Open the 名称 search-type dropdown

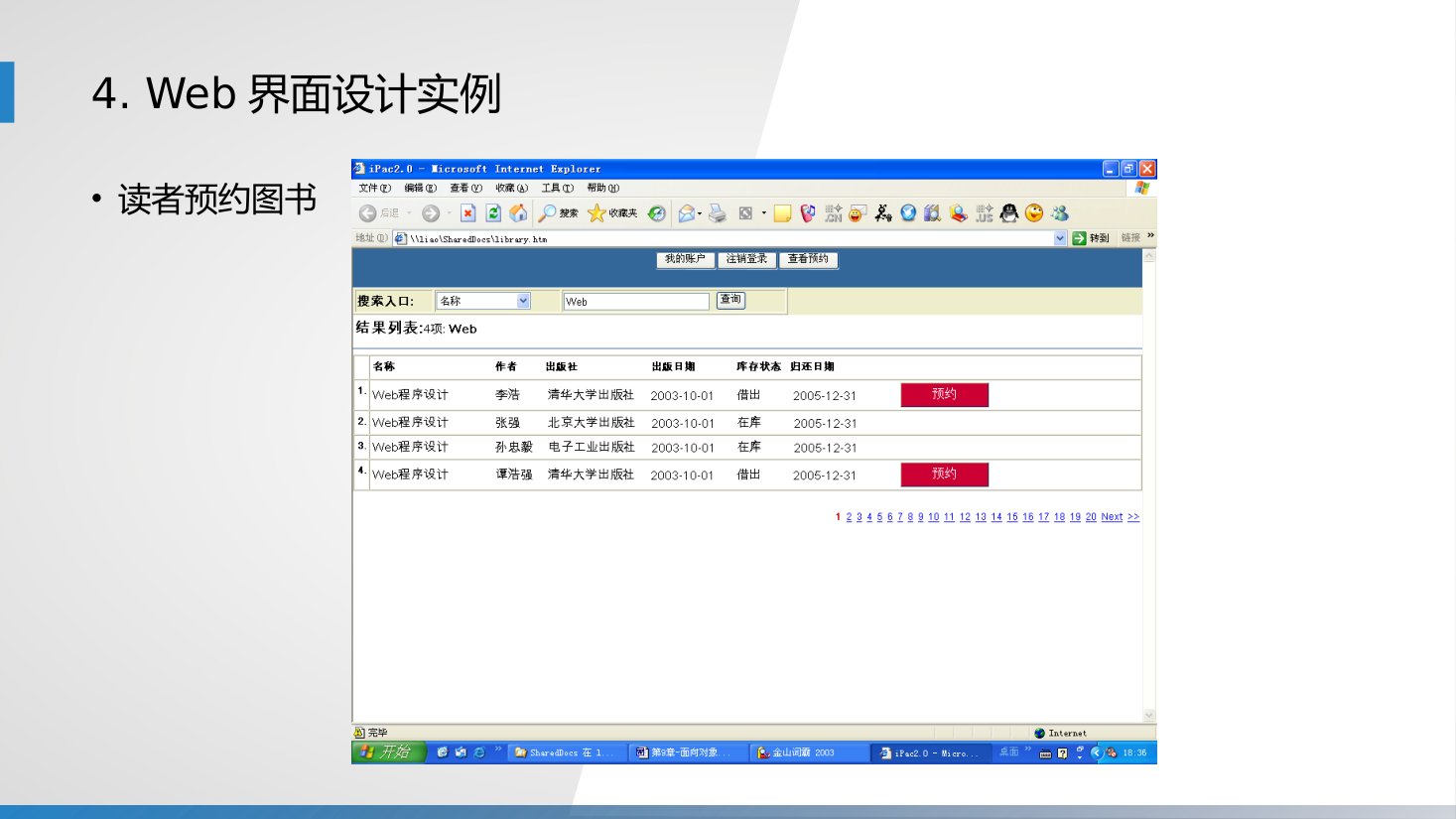523,301
